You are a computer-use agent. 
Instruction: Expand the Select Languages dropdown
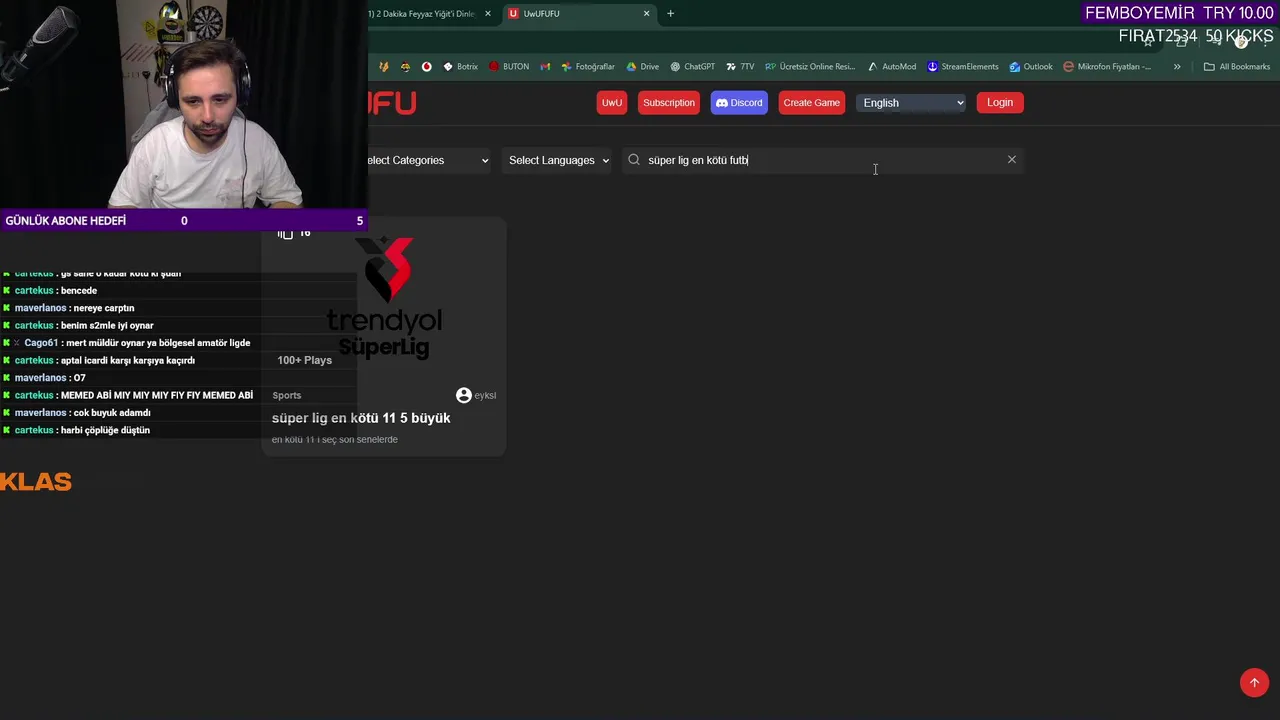pos(558,160)
